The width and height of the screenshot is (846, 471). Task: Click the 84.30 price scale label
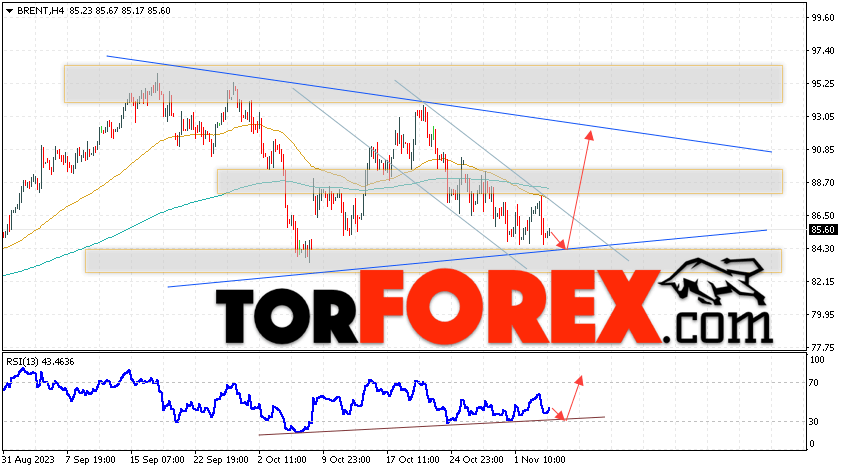pyautogui.click(x=823, y=248)
